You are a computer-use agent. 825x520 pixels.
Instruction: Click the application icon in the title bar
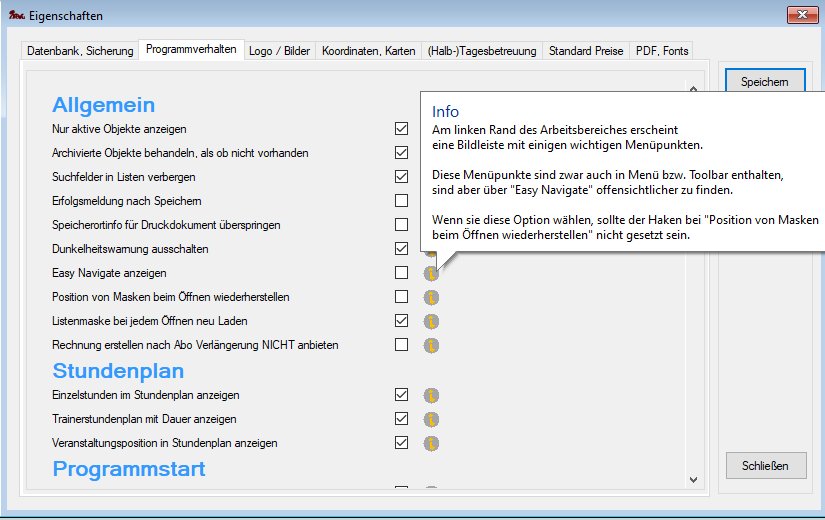pyautogui.click(x=17, y=16)
